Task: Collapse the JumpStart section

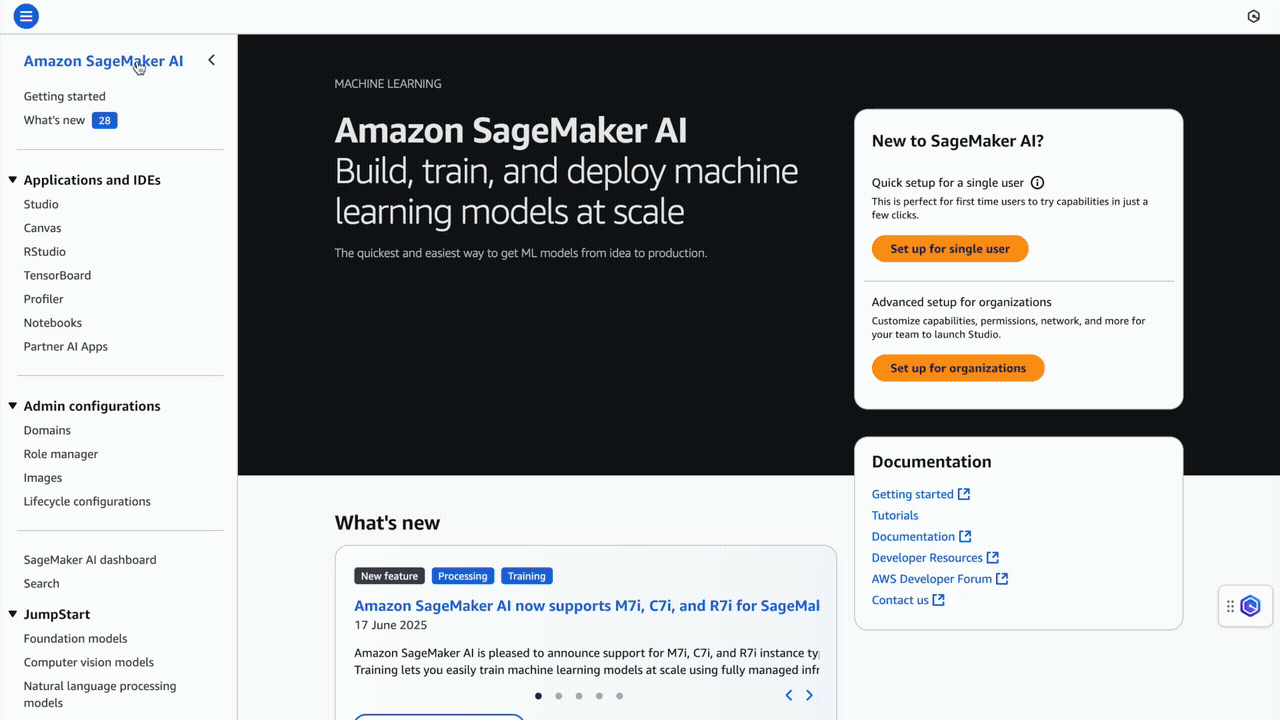Action: 11,613
